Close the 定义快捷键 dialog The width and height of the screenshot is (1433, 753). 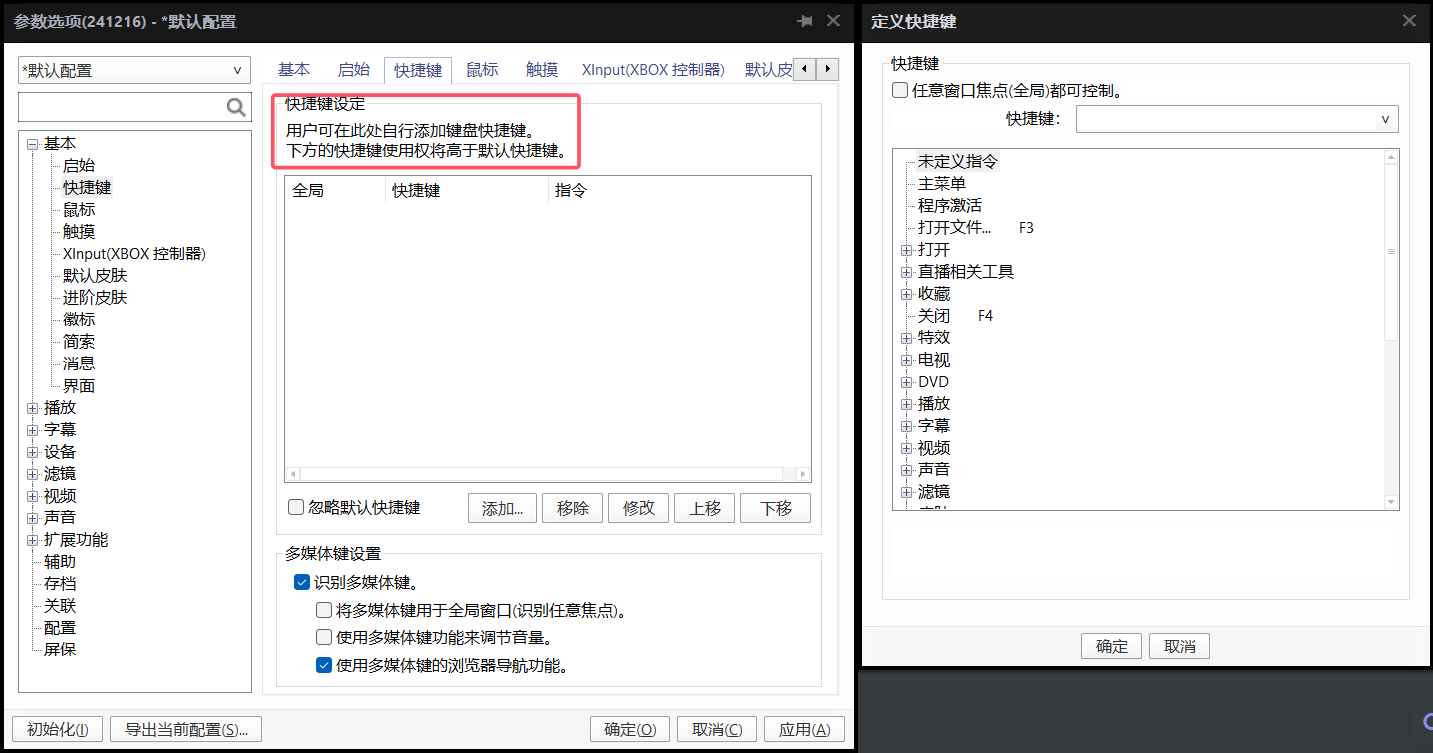[1409, 21]
